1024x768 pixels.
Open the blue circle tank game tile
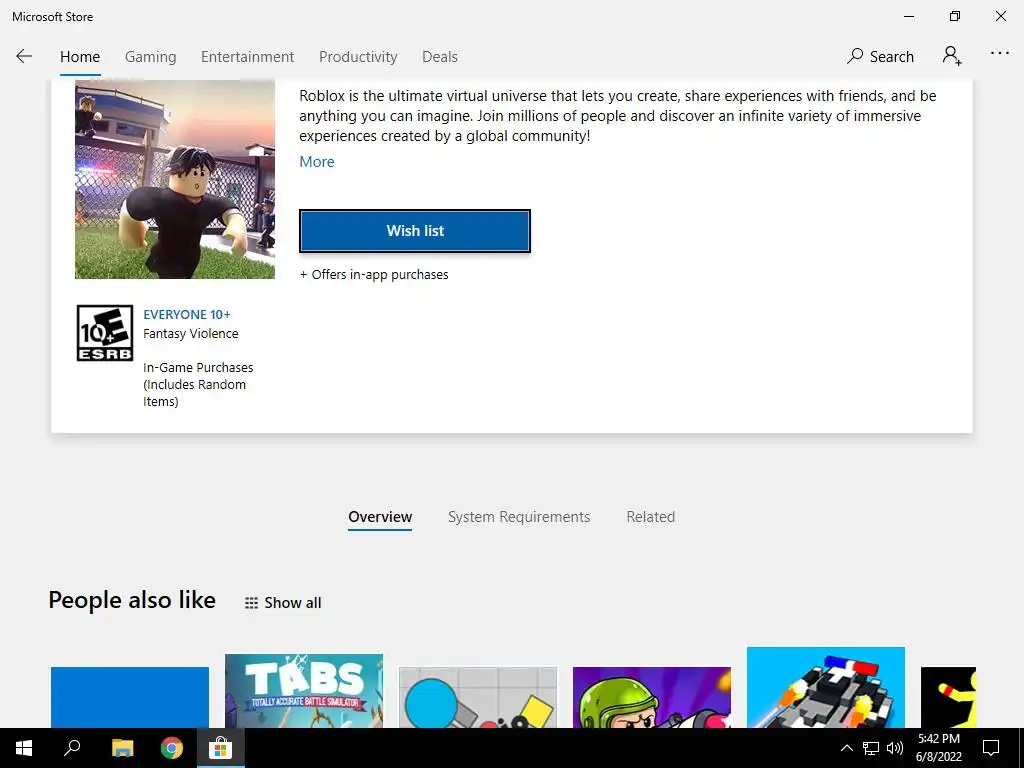(x=478, y=697)
